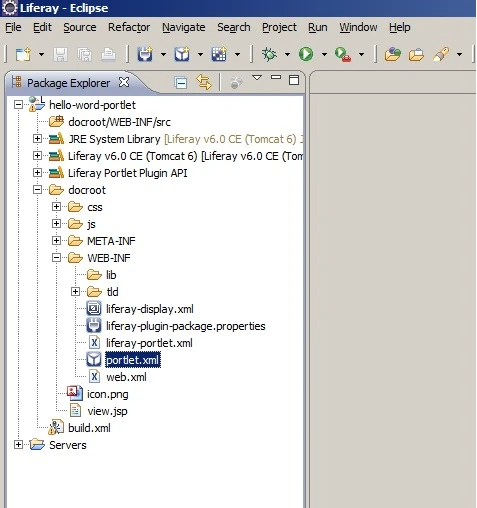Expand the META-INF folder
The height and width of the screenshot is (508, 477).
tap(56, 241)
